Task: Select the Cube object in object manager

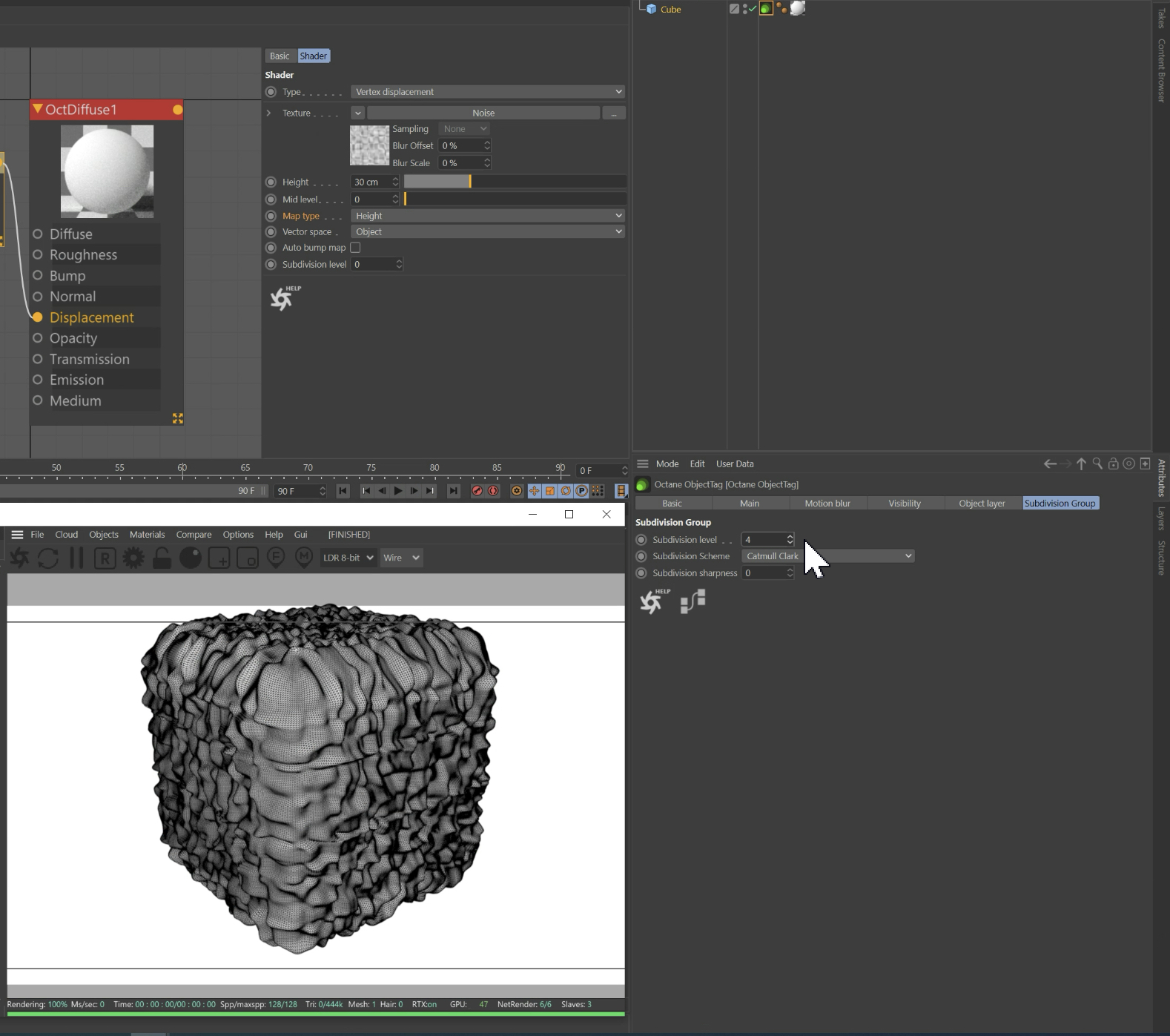Action: click(670, 9)
